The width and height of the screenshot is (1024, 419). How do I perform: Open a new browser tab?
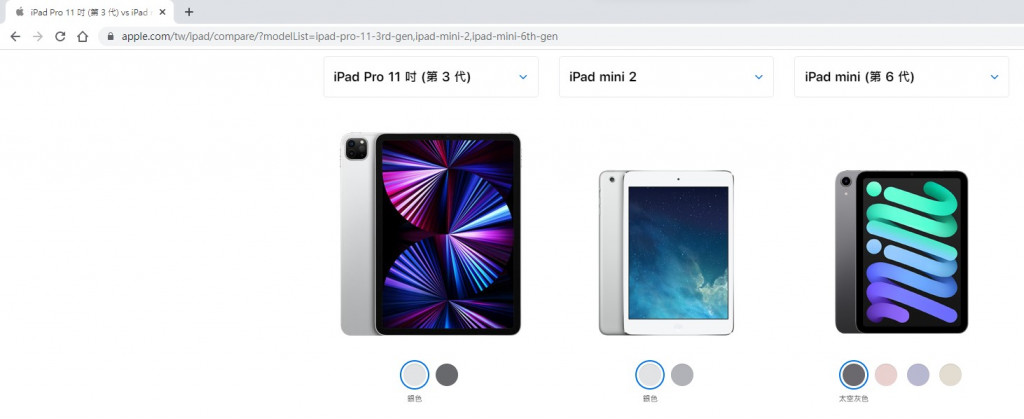coord(189,12)
